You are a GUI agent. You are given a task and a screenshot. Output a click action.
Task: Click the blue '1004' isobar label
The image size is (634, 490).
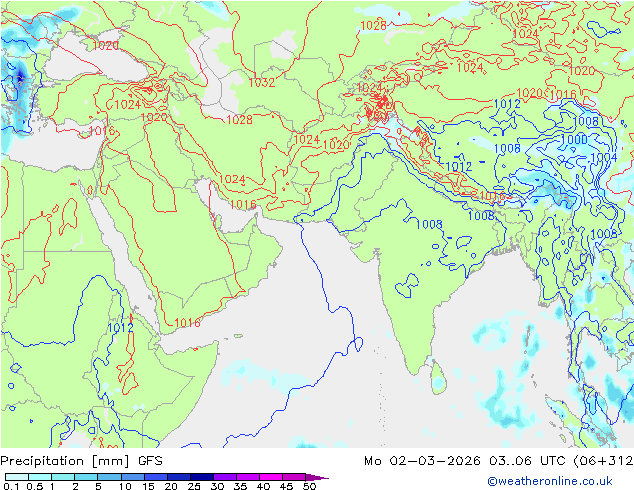pyautogui.click(x=604, y=157)
